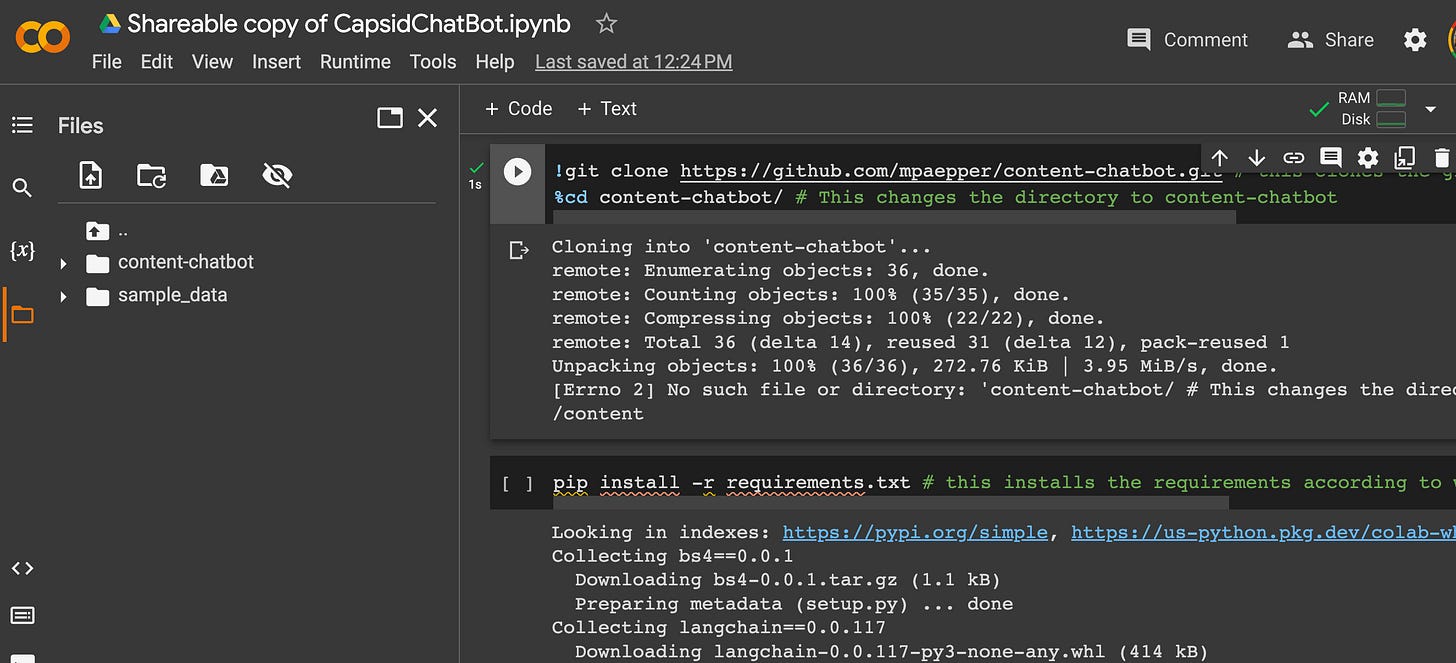Open the RAM and Disk resource indicator
The width and height of the screenshot is (1456, 663).
pos(1370,108)
